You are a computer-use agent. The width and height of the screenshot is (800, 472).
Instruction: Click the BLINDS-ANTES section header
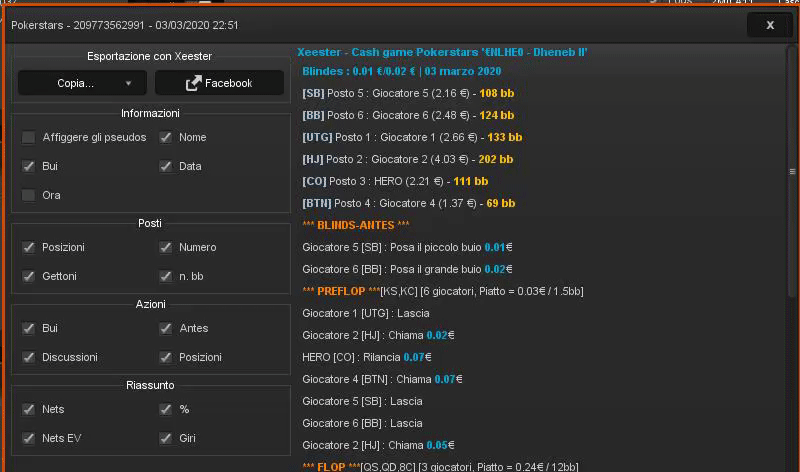pyautogui.click(x=356, y=225)
